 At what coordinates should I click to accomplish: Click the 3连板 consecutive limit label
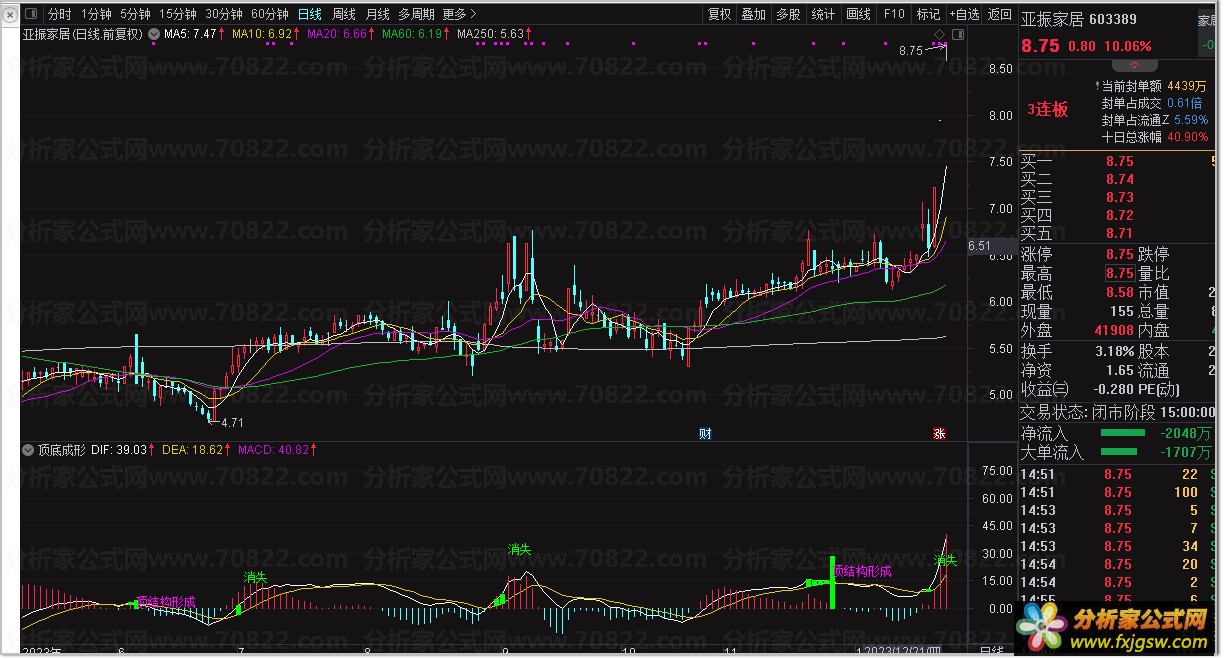pos(1048,110)
